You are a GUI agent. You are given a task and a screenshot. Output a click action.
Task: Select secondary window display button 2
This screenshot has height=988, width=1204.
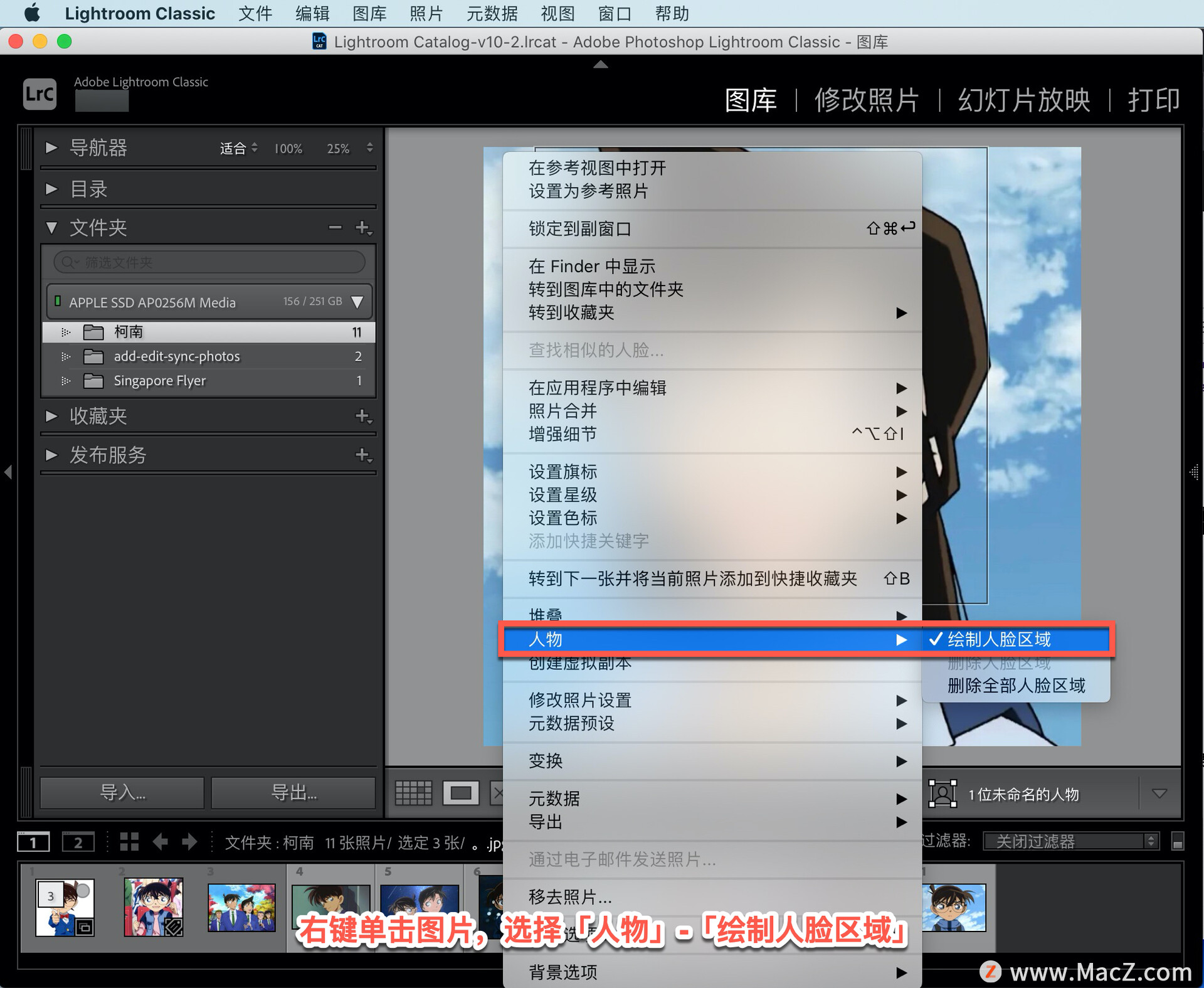(78, 842)
